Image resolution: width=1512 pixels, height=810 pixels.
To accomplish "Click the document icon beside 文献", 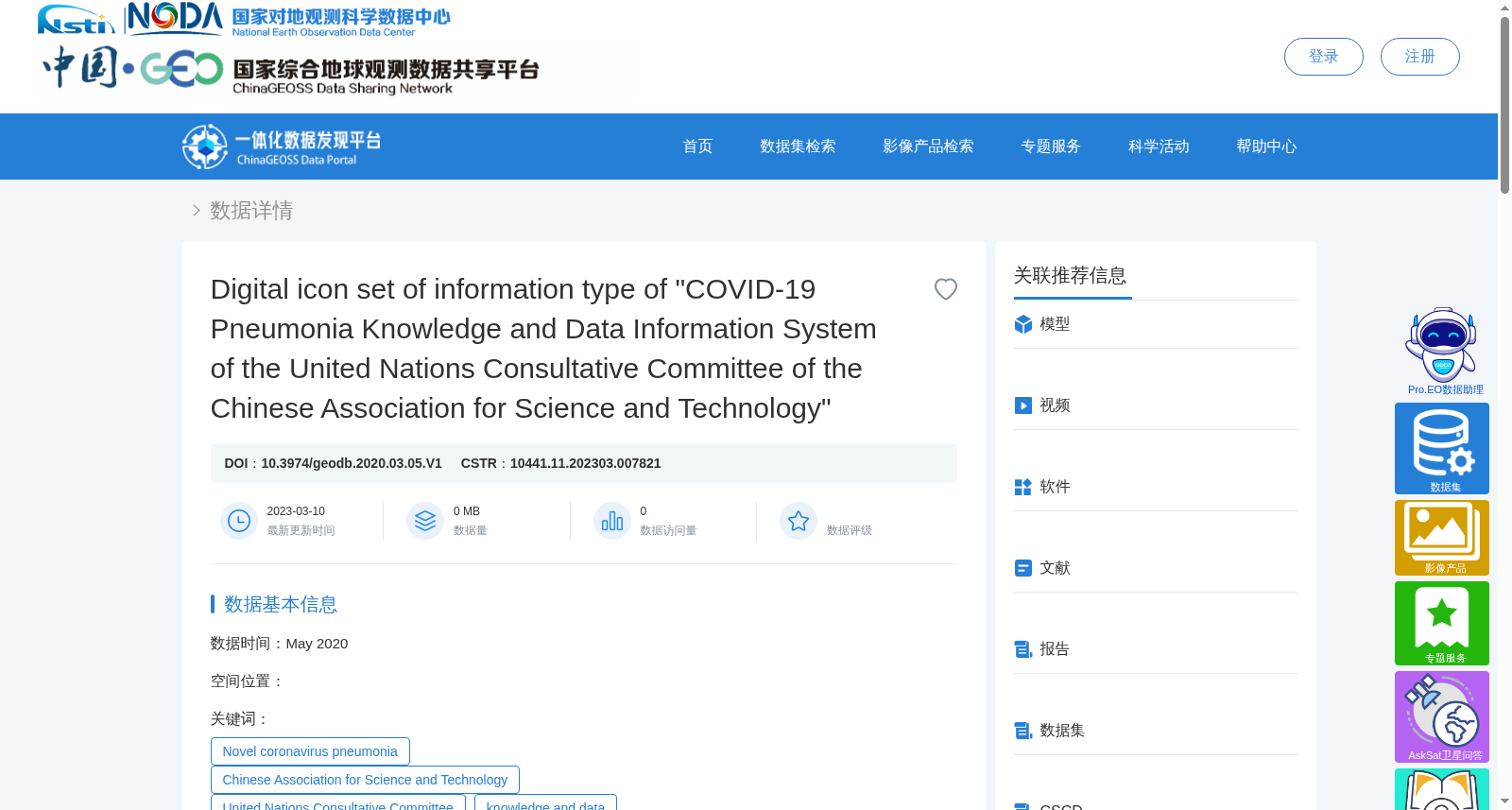I will pyautogui.click(x=1022, y=568).
